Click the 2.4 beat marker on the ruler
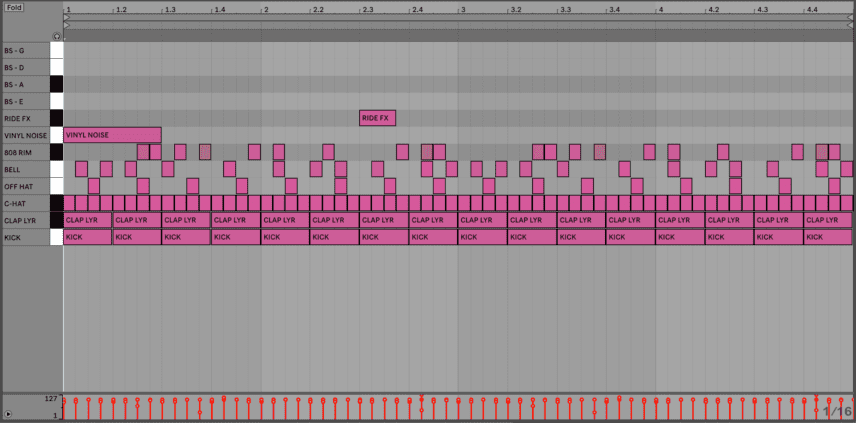This screenshot has height=423, width=856. pyautogui.click(x=418, y=10)
